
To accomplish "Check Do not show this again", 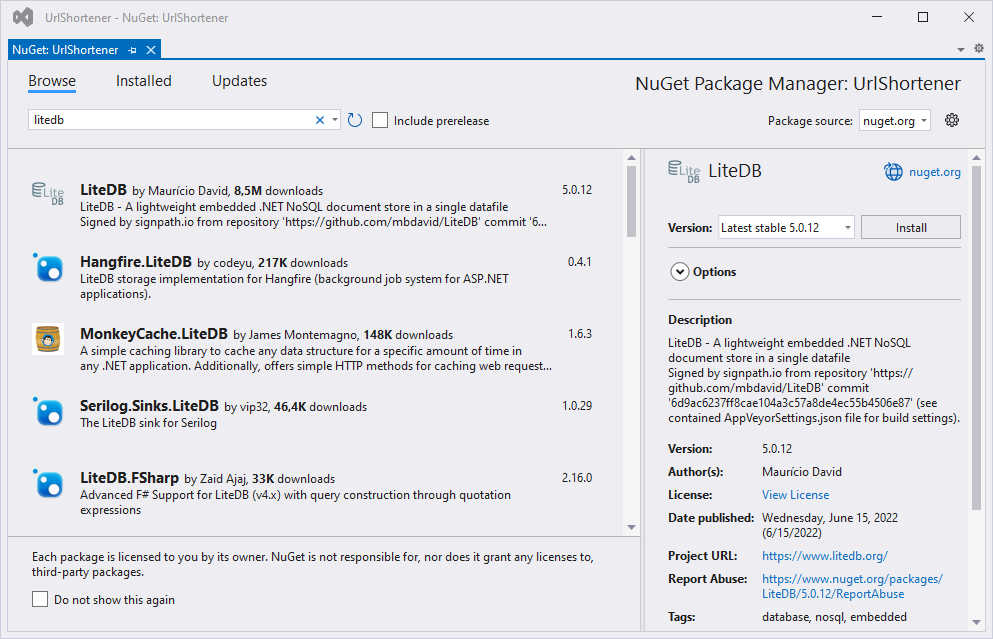I will 40,600.
